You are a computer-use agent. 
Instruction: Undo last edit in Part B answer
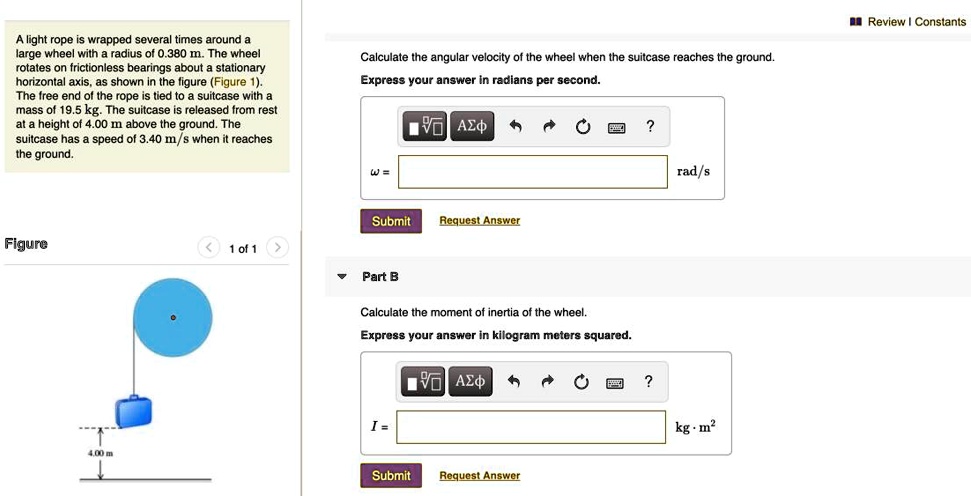[516, 382]
